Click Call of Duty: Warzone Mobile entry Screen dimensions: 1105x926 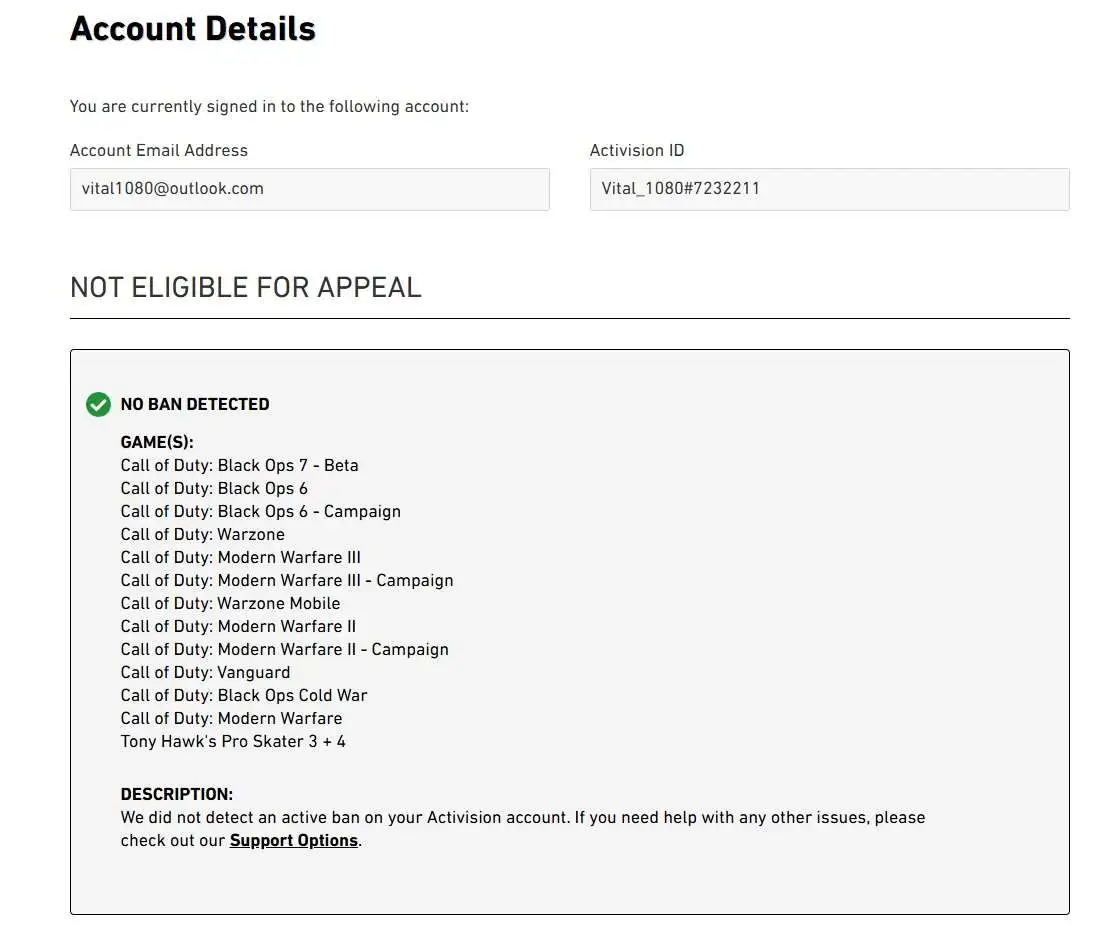[230, 603]
